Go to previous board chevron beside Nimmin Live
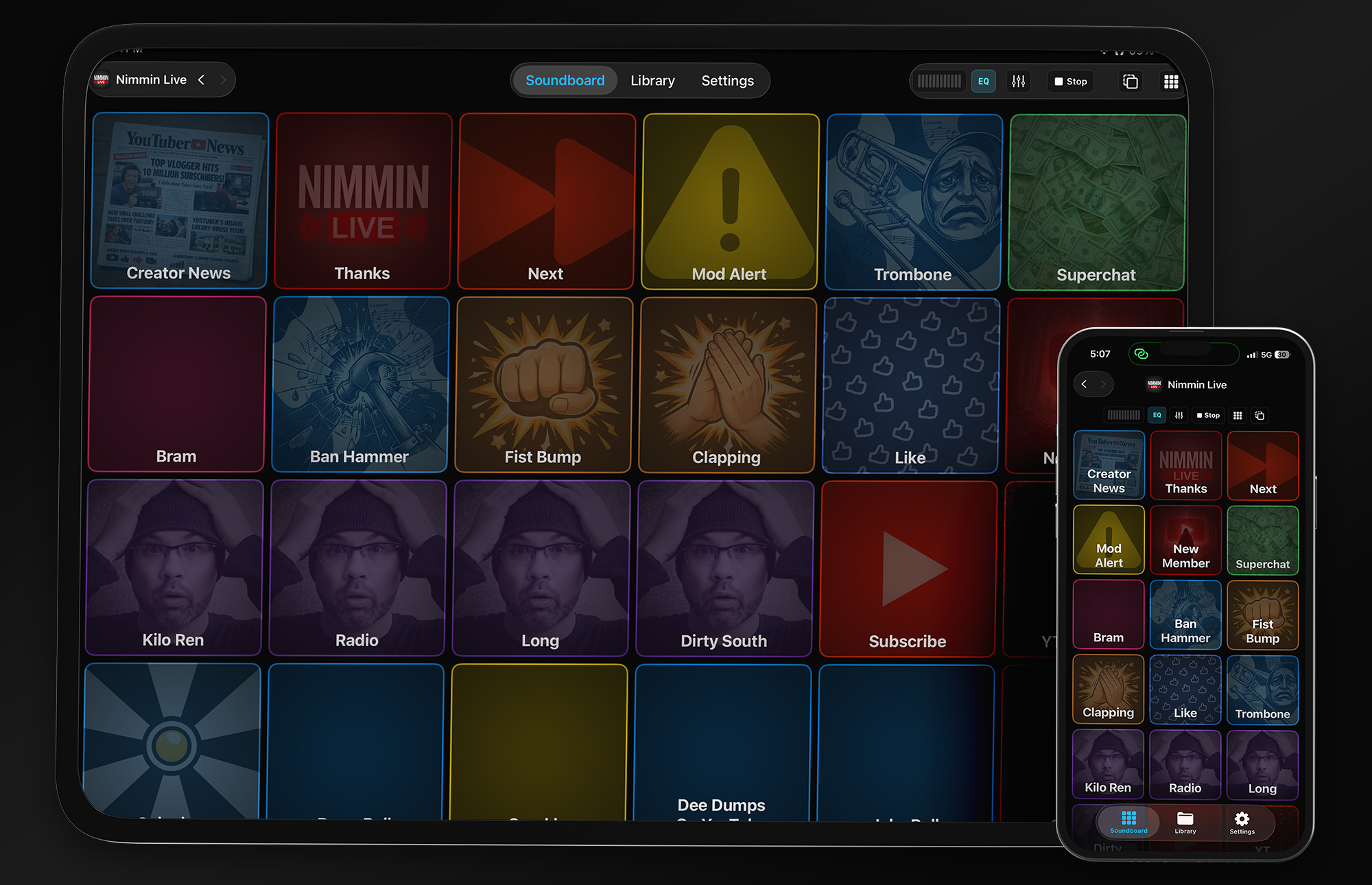1372x885 pixels. (x=201, y=80)
